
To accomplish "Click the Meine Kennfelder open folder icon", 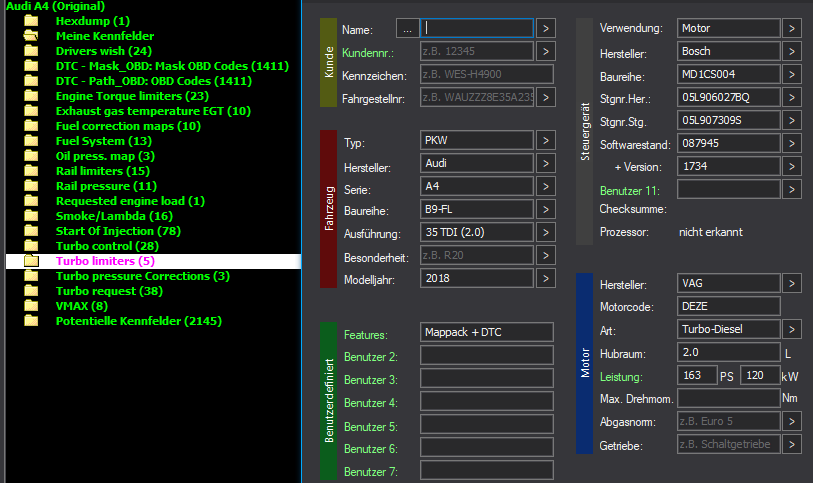I will (x=31, y=36).
